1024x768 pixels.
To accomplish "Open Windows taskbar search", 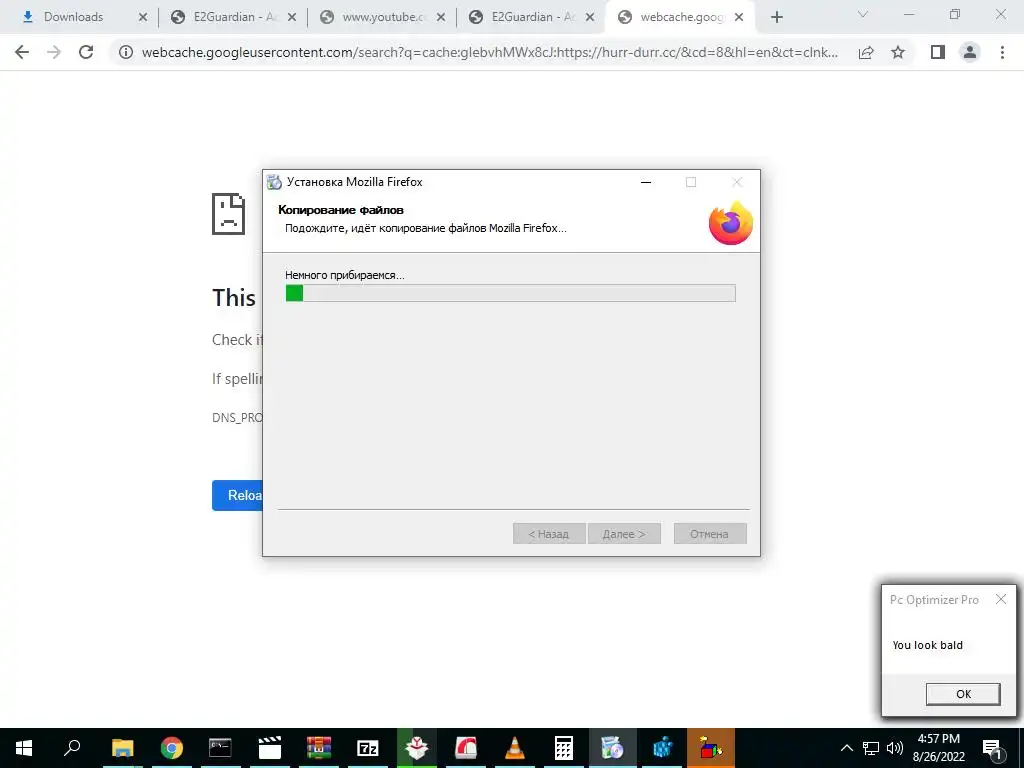I will coord(72,748).
